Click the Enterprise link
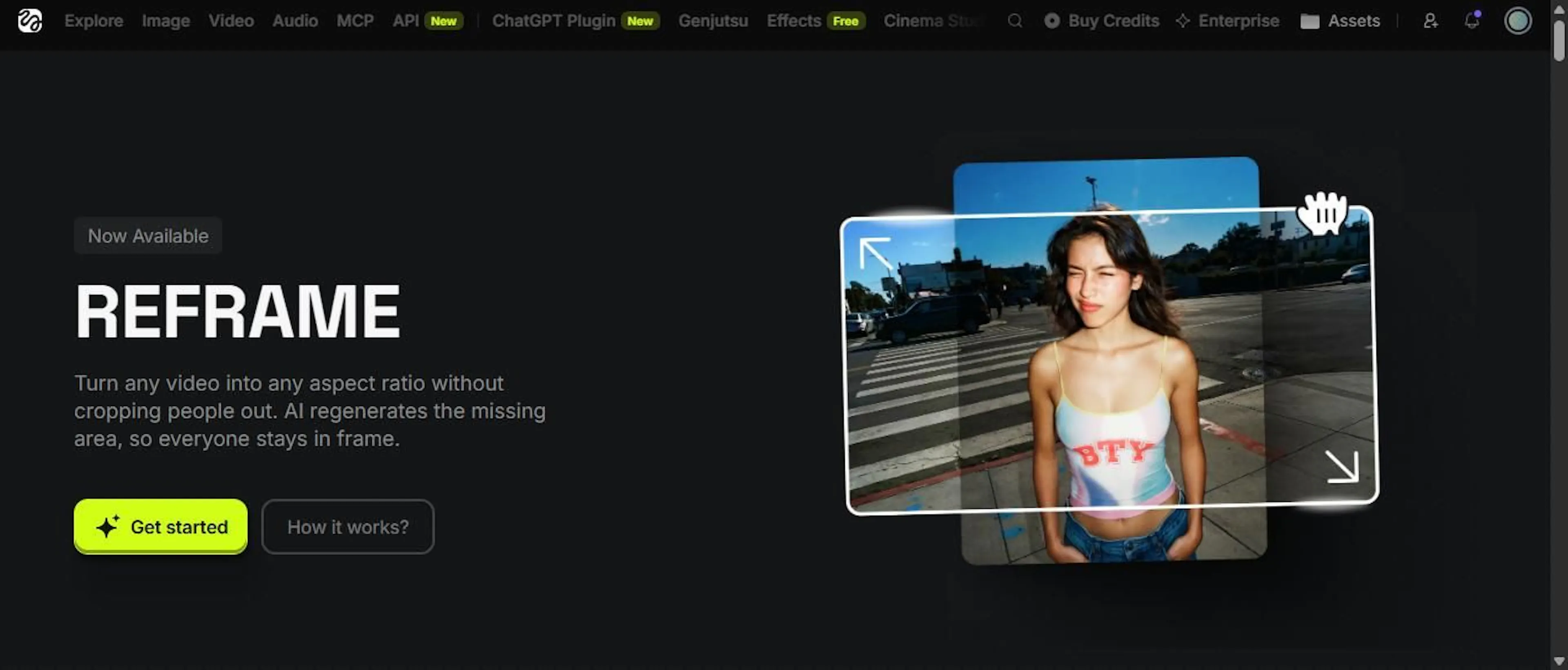This screenshot has width=1568, height=670. click(x=1239, y=21)
